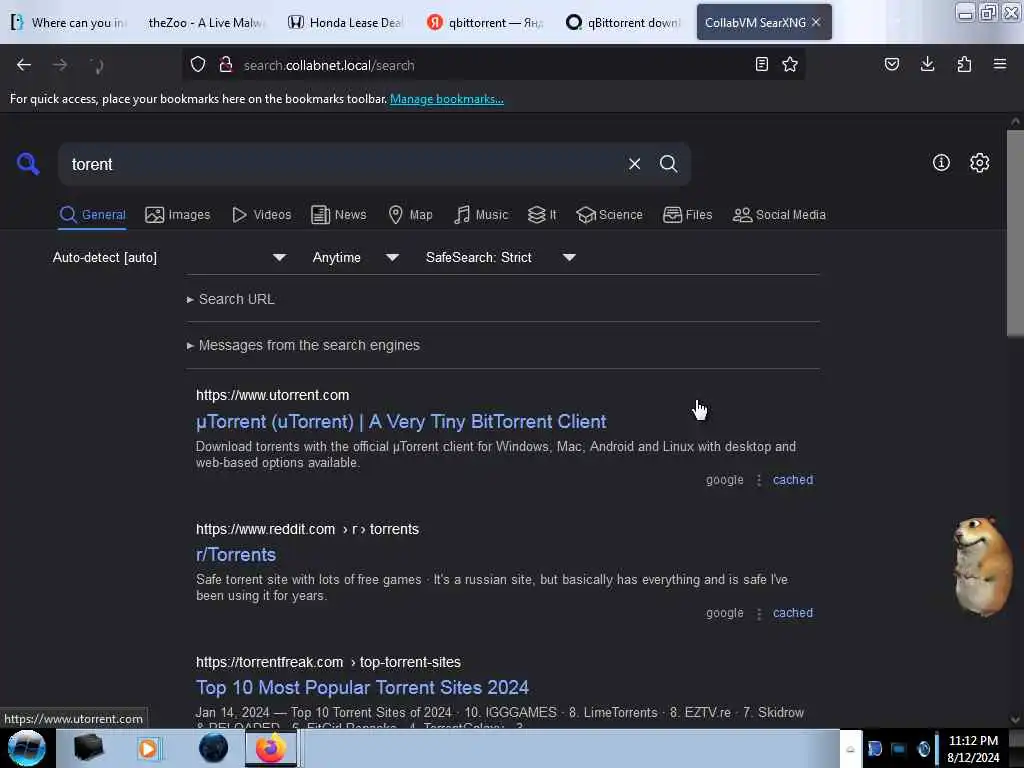Viewport: 1024px width, 768px height.
Task: Click the network tray icon
Action: pos(899,749)
